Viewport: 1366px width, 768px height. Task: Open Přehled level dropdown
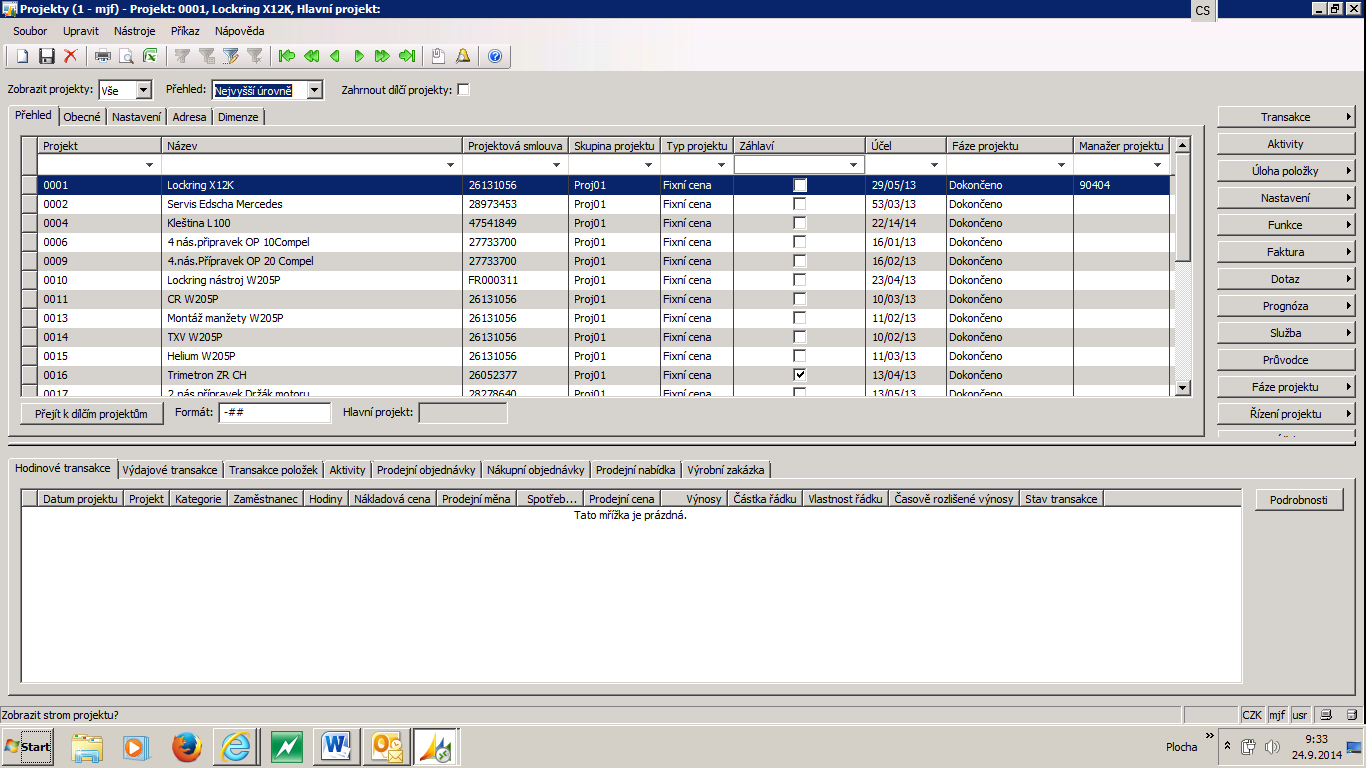point(315,90)
